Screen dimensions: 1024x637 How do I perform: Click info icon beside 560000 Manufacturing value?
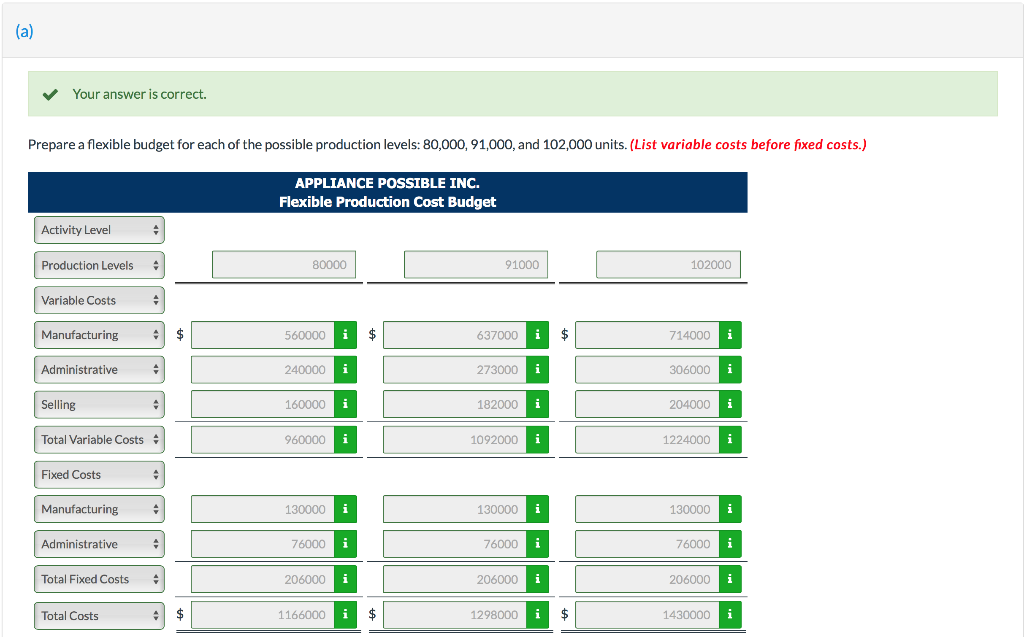tap(345, 335)
